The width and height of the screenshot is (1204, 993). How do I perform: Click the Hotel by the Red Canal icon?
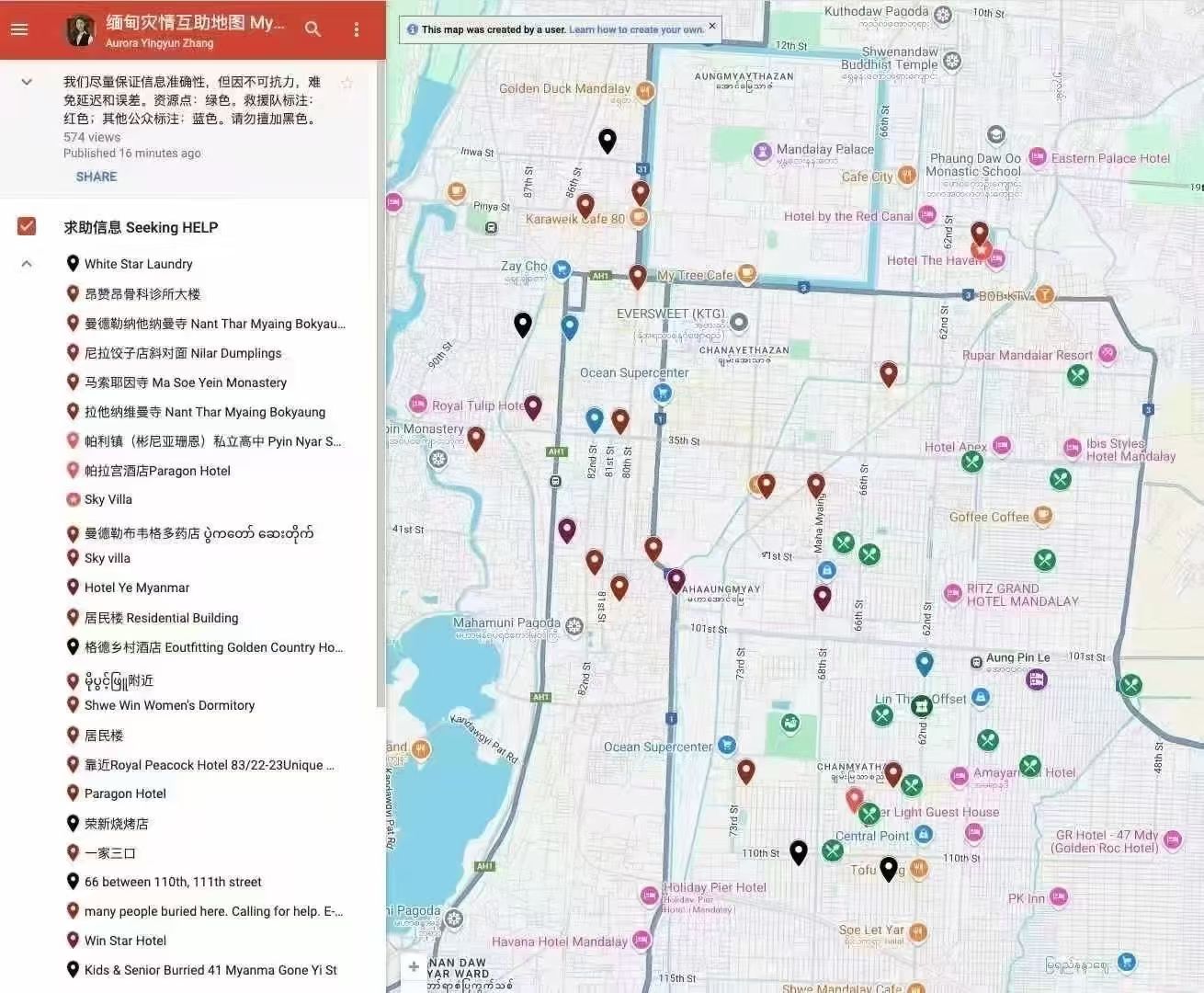click(x=927, y=215)
